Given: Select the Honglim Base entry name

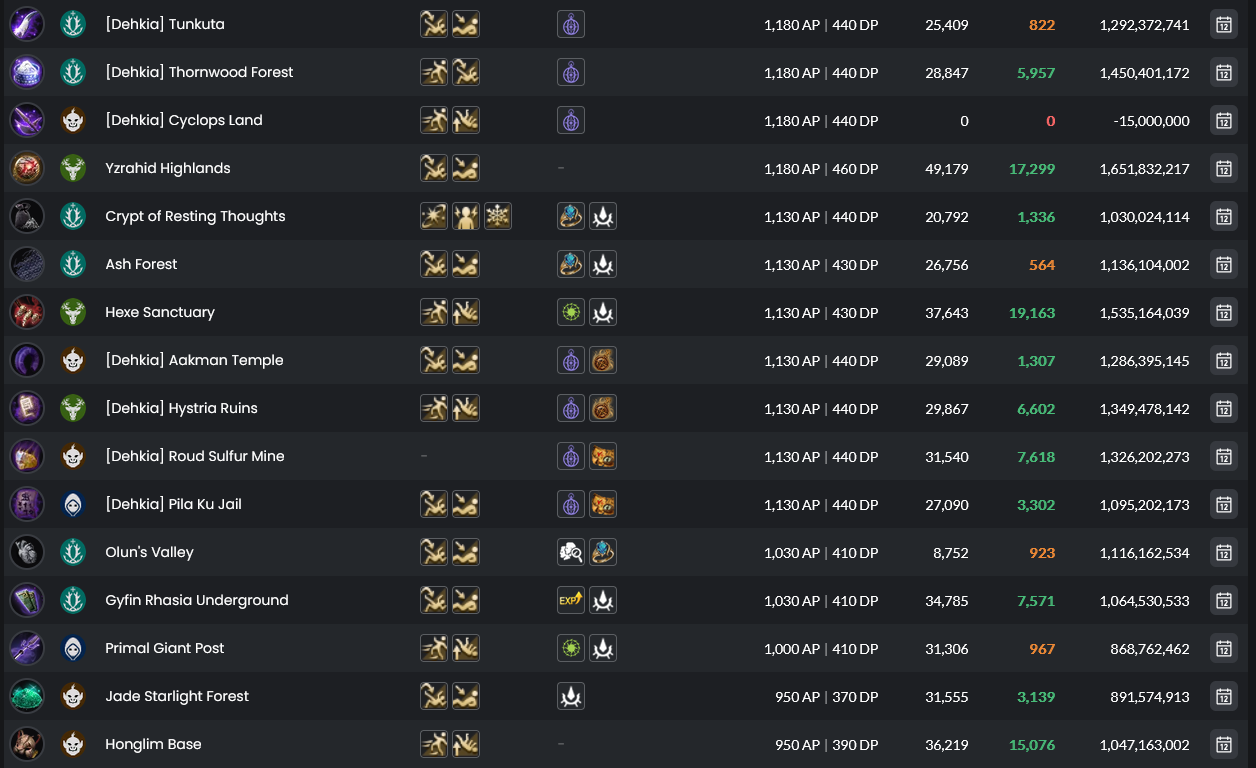Looking at the screenshot, I should click(x=153, y=744).
